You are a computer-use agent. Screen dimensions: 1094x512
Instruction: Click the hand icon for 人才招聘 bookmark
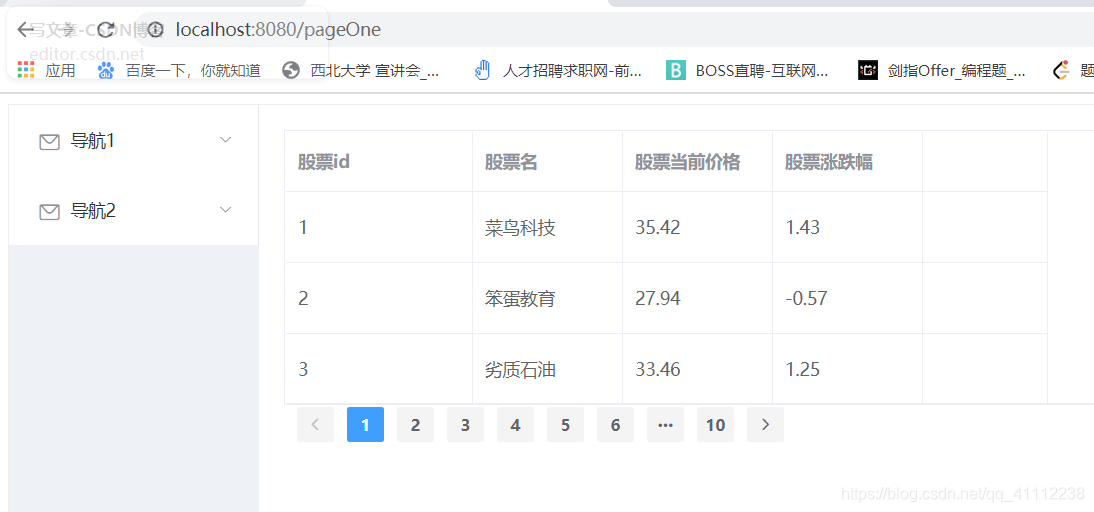point(483,70)
